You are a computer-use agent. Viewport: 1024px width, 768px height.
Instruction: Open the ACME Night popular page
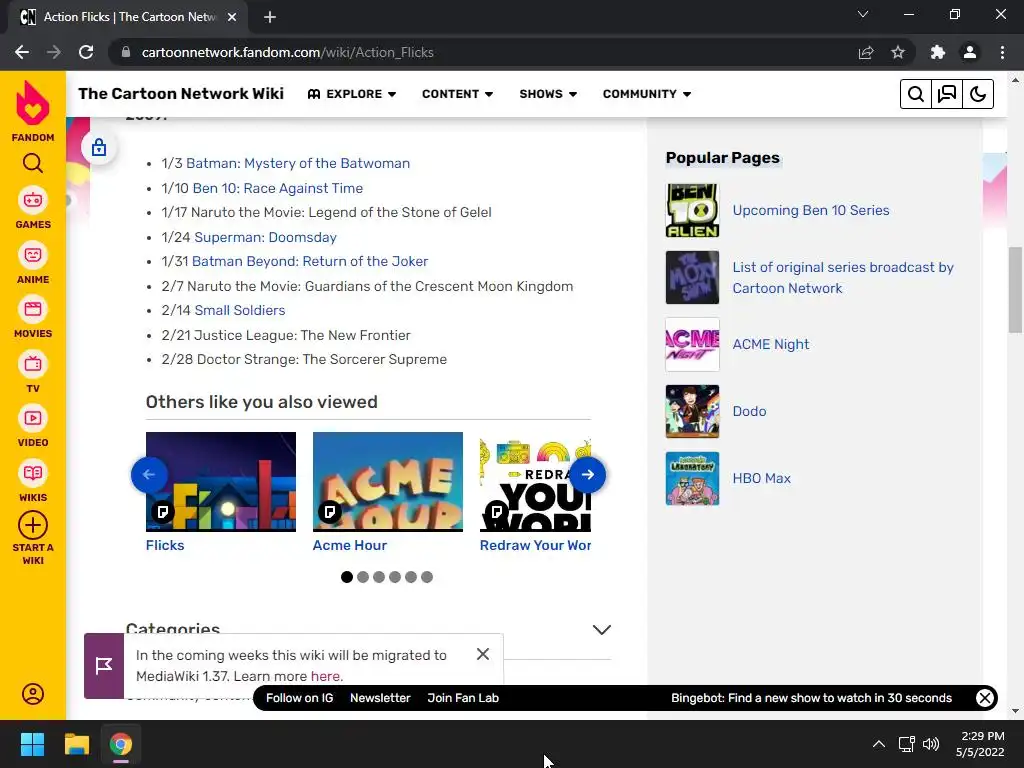pyautogui.click(x=771, y=344)
